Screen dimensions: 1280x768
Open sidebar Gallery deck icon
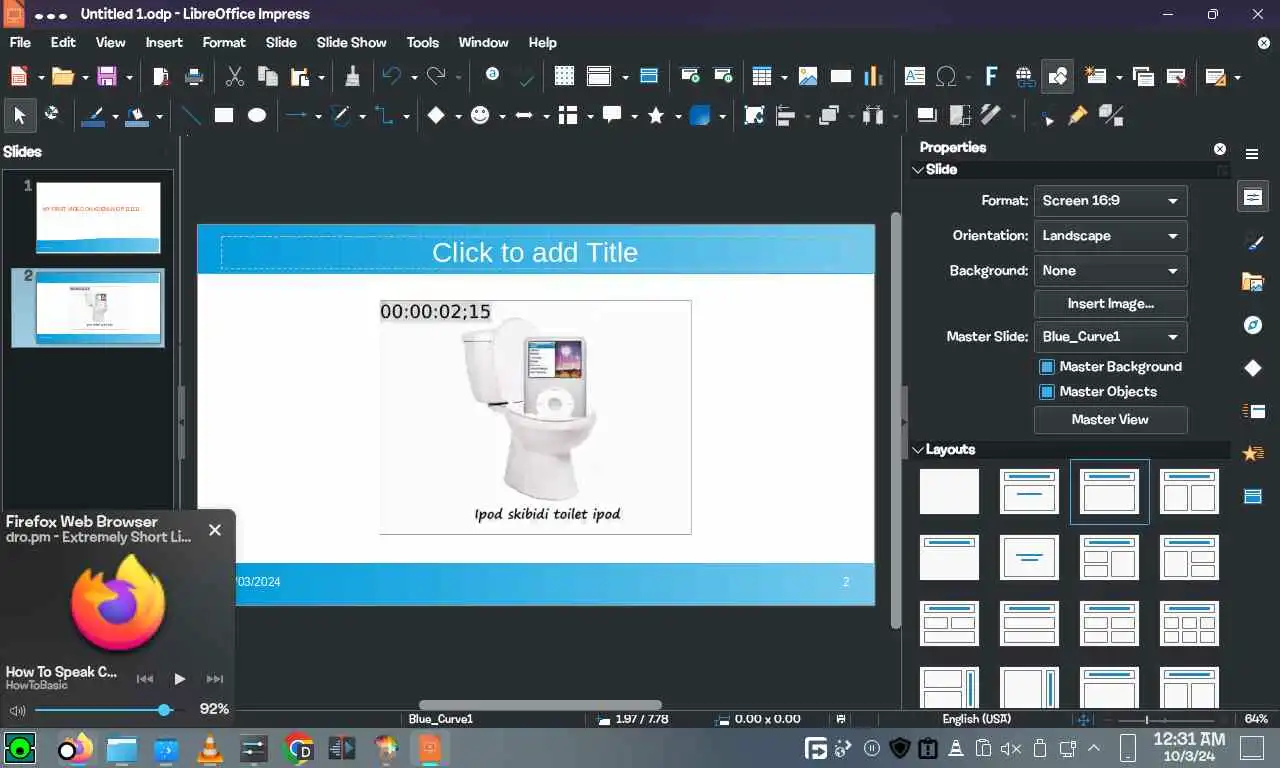[1253, 283]
